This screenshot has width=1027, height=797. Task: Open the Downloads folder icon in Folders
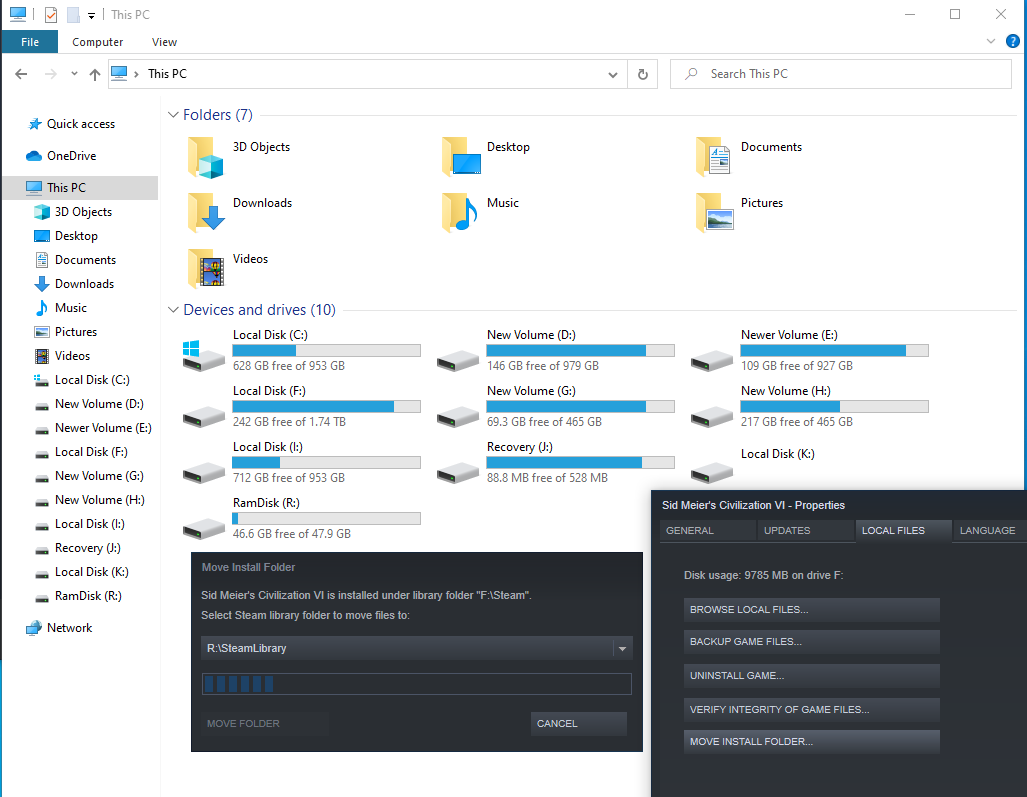(x=206, y=213)
